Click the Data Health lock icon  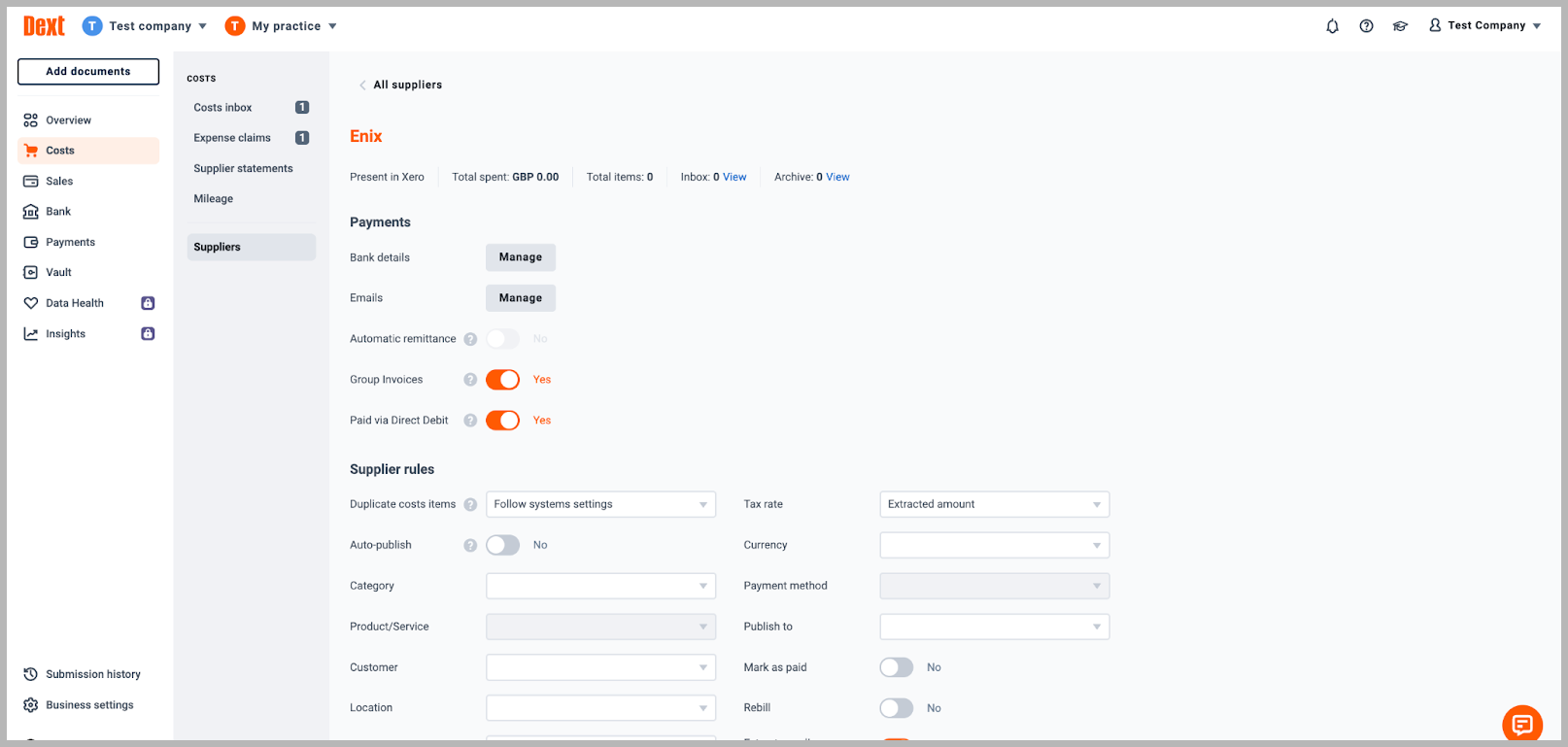148,303
